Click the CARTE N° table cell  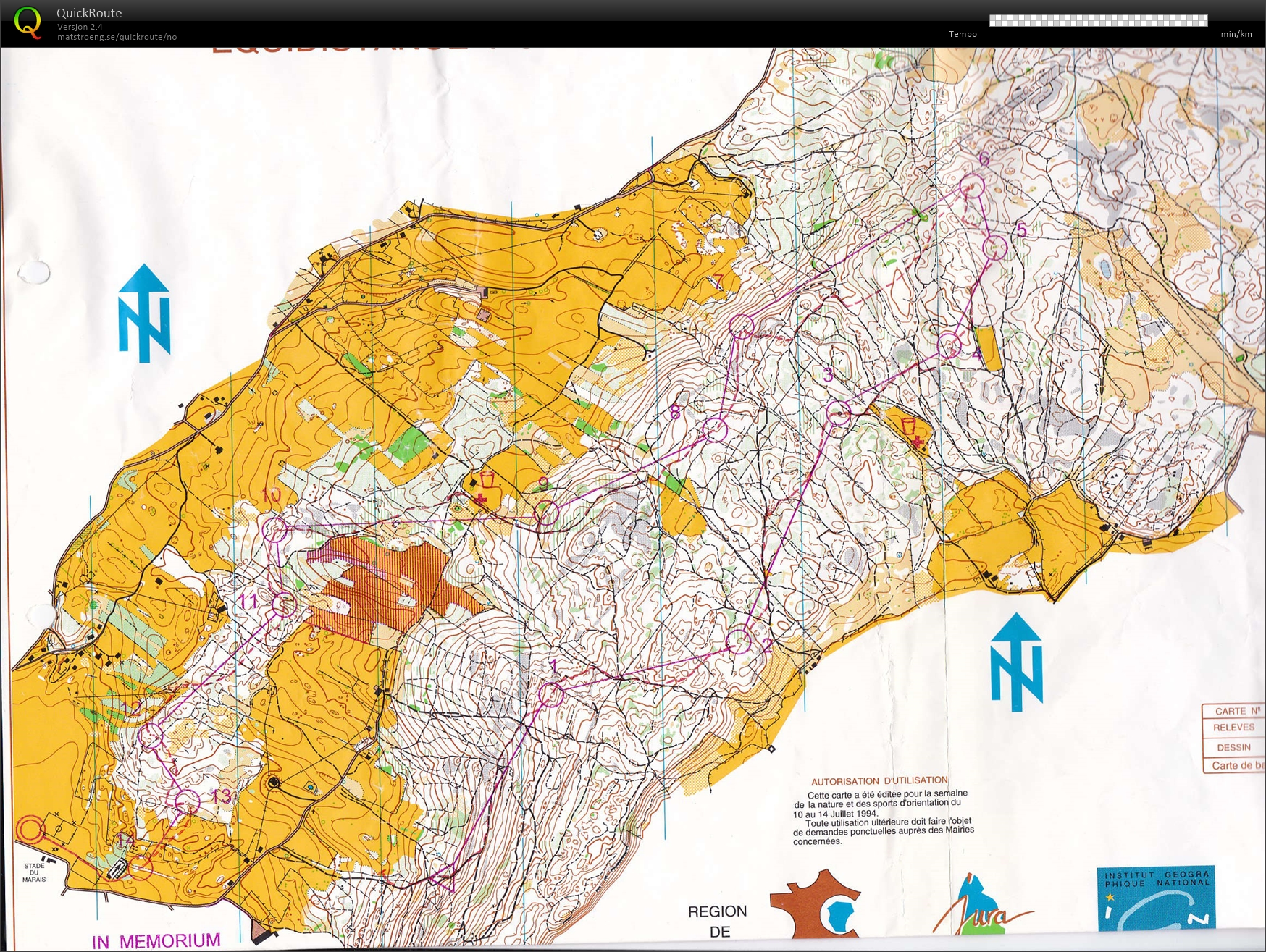pyautogui.click(x=1234, y=711)
